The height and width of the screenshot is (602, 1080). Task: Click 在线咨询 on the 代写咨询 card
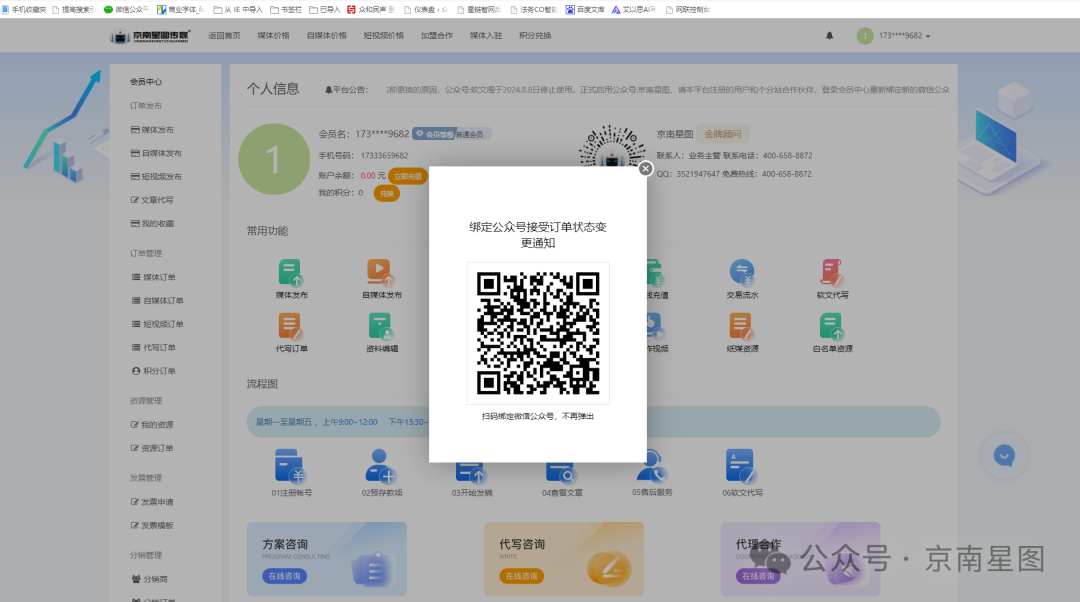pyautogui.click(x=521, y=576)
